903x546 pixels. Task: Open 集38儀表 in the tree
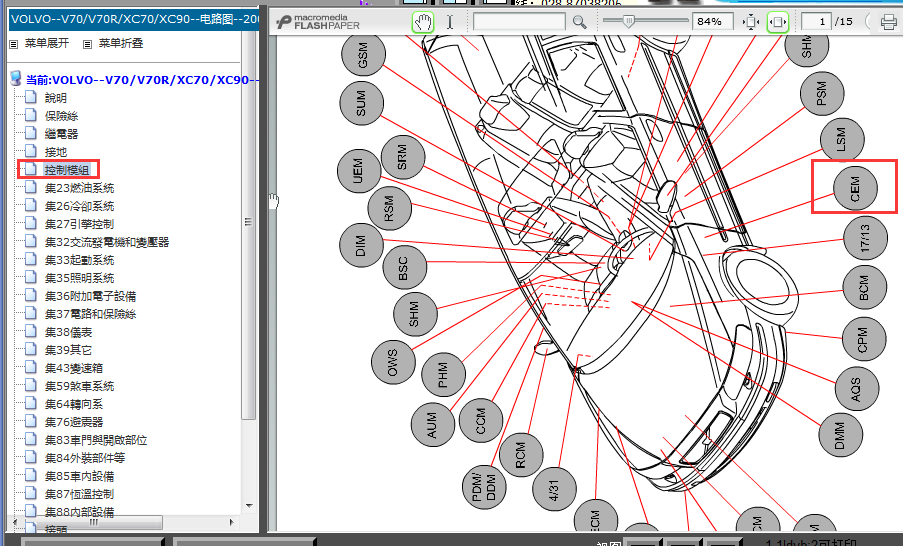[69, 332]
